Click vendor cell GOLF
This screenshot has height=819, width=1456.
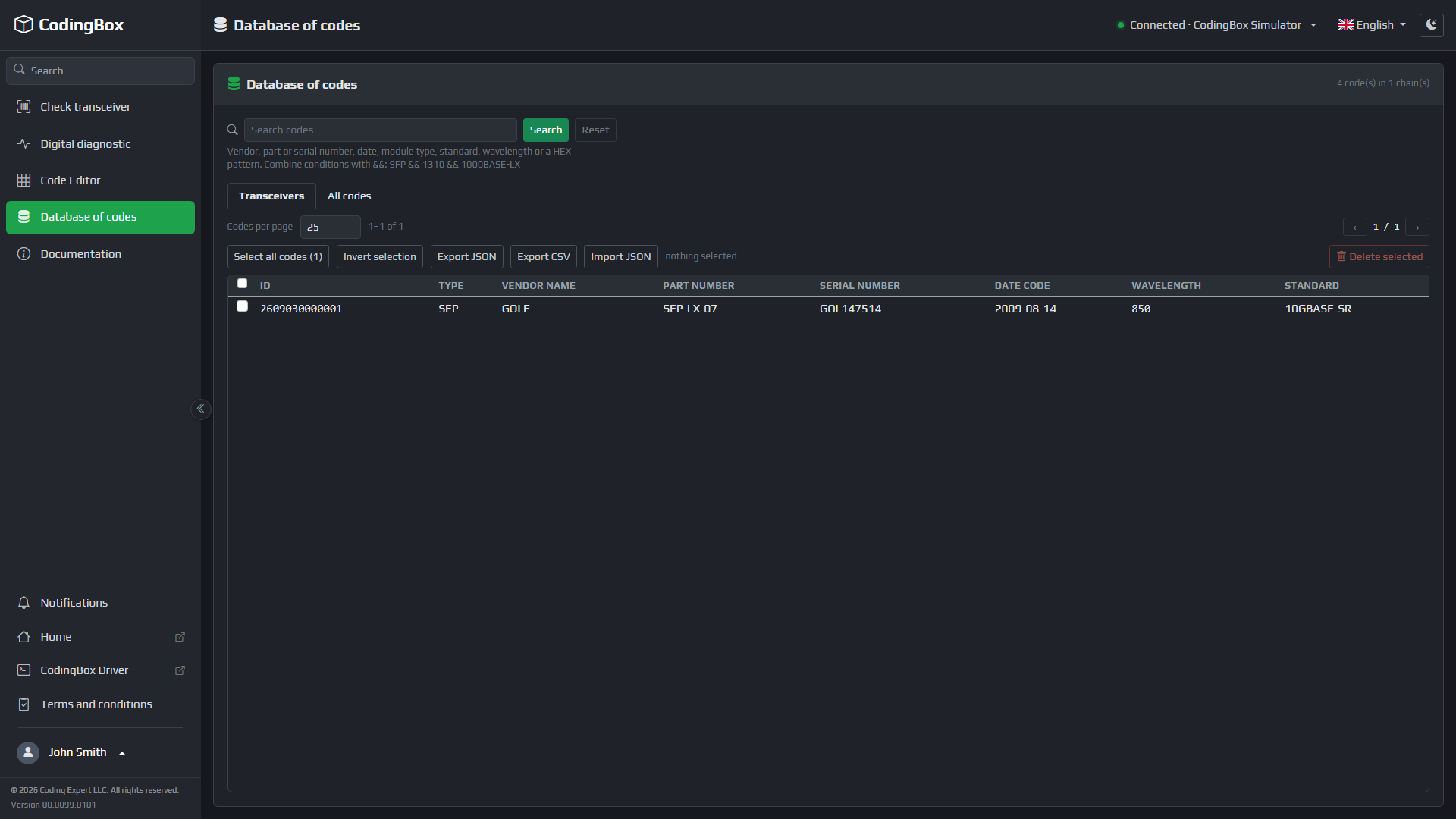[516, 309]
